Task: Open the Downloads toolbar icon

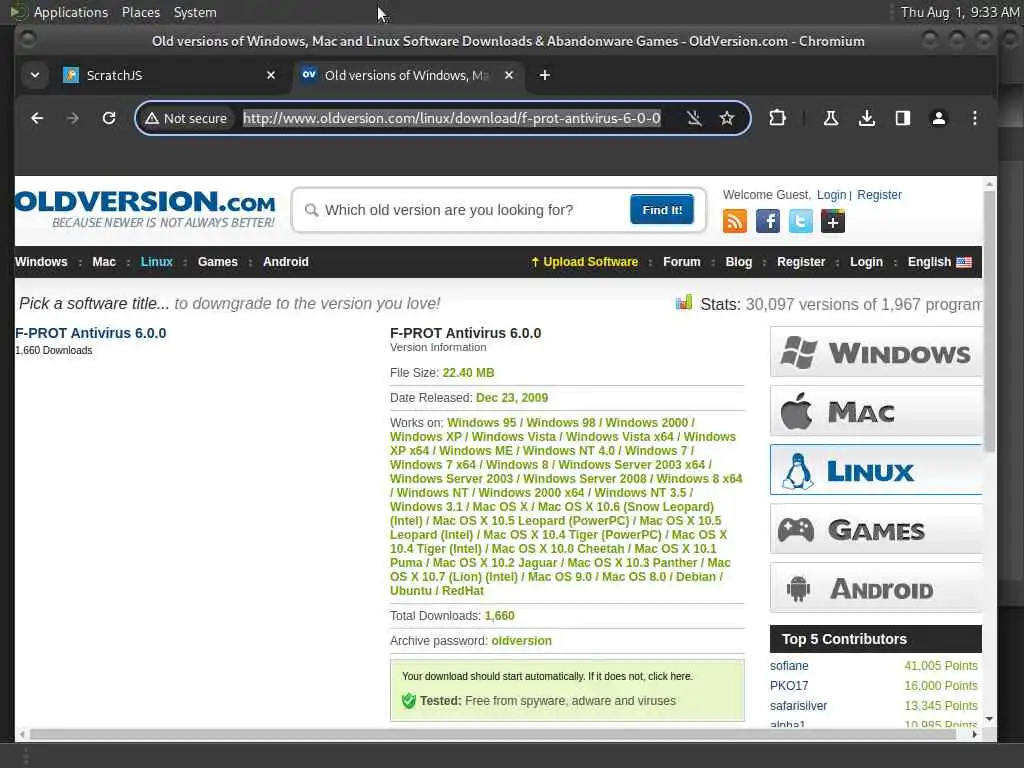Action: point(867,118)
